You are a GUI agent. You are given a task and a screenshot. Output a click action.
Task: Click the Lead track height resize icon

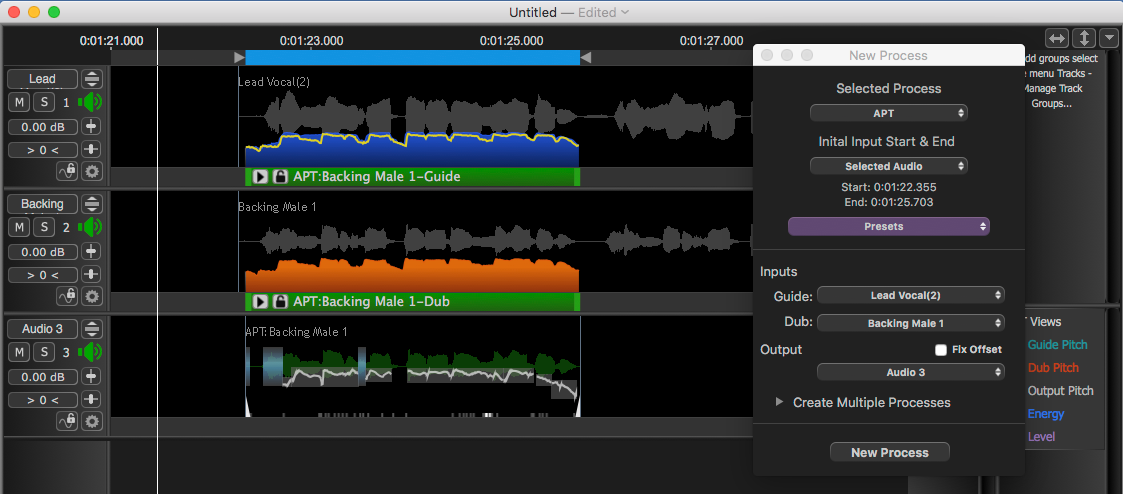[92, 79]
